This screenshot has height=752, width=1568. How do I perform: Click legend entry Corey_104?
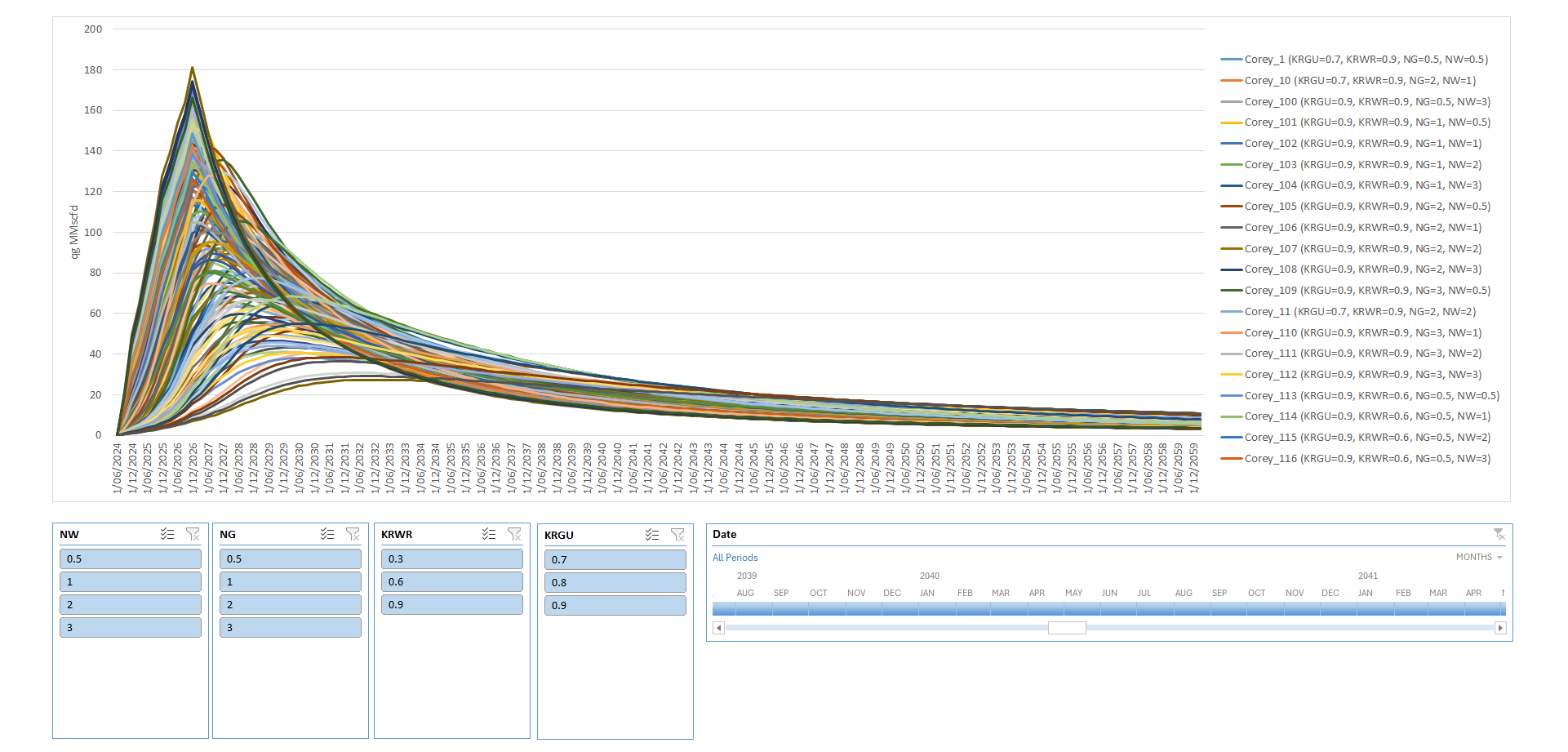[x=1351, y=185]
